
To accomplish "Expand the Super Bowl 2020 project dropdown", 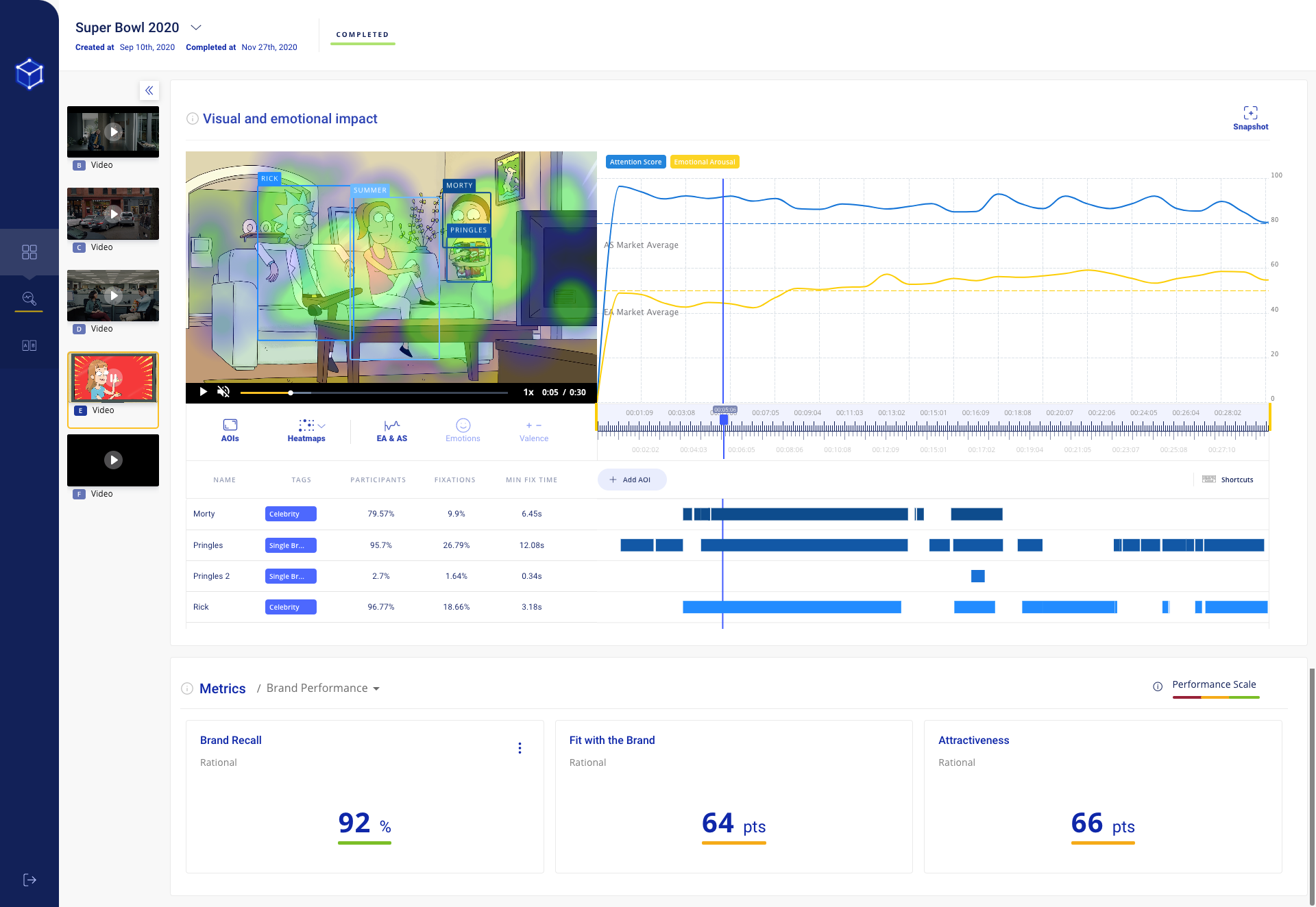I will 196,27.
